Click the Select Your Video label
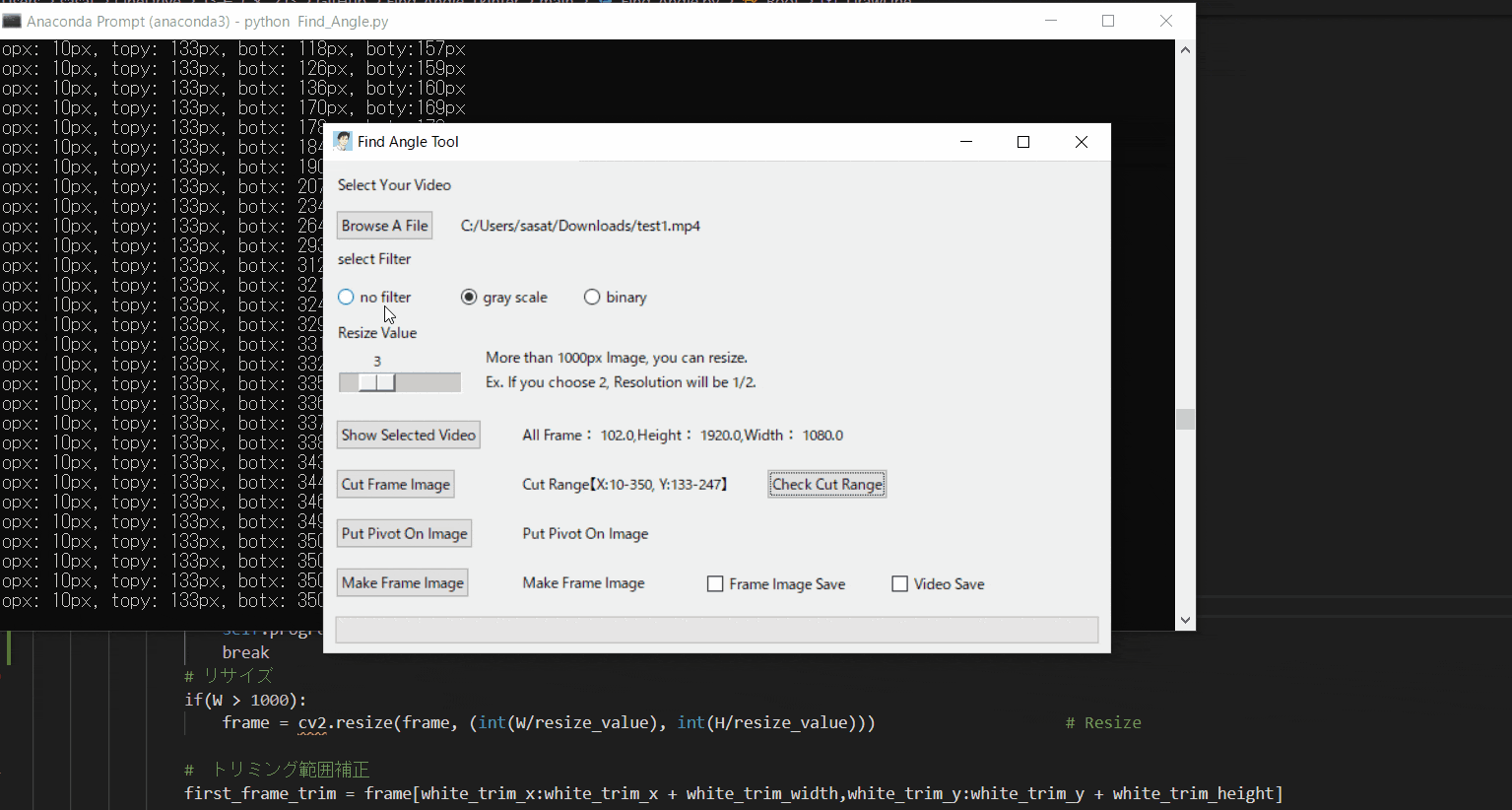 click(394, 185)
